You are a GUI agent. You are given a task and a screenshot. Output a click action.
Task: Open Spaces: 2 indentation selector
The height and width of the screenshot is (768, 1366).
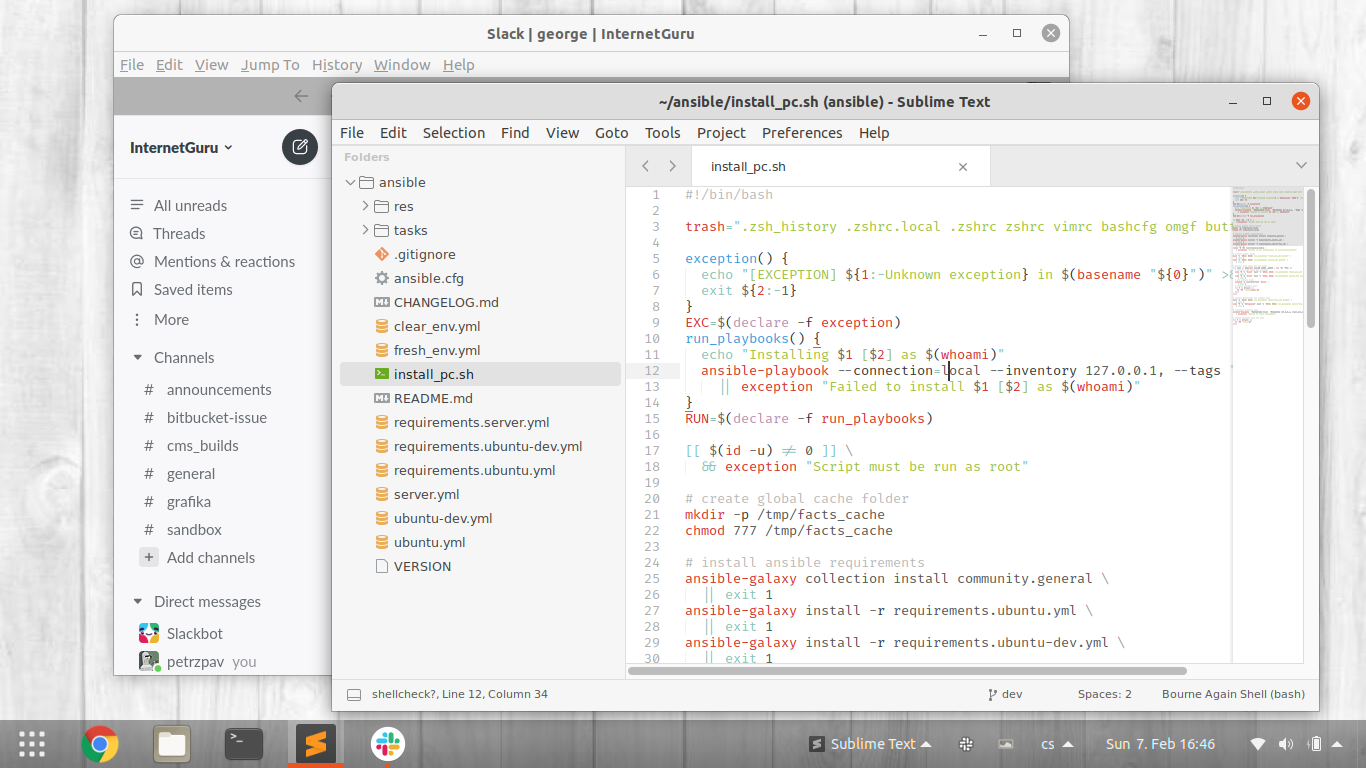click(1105, 694)
